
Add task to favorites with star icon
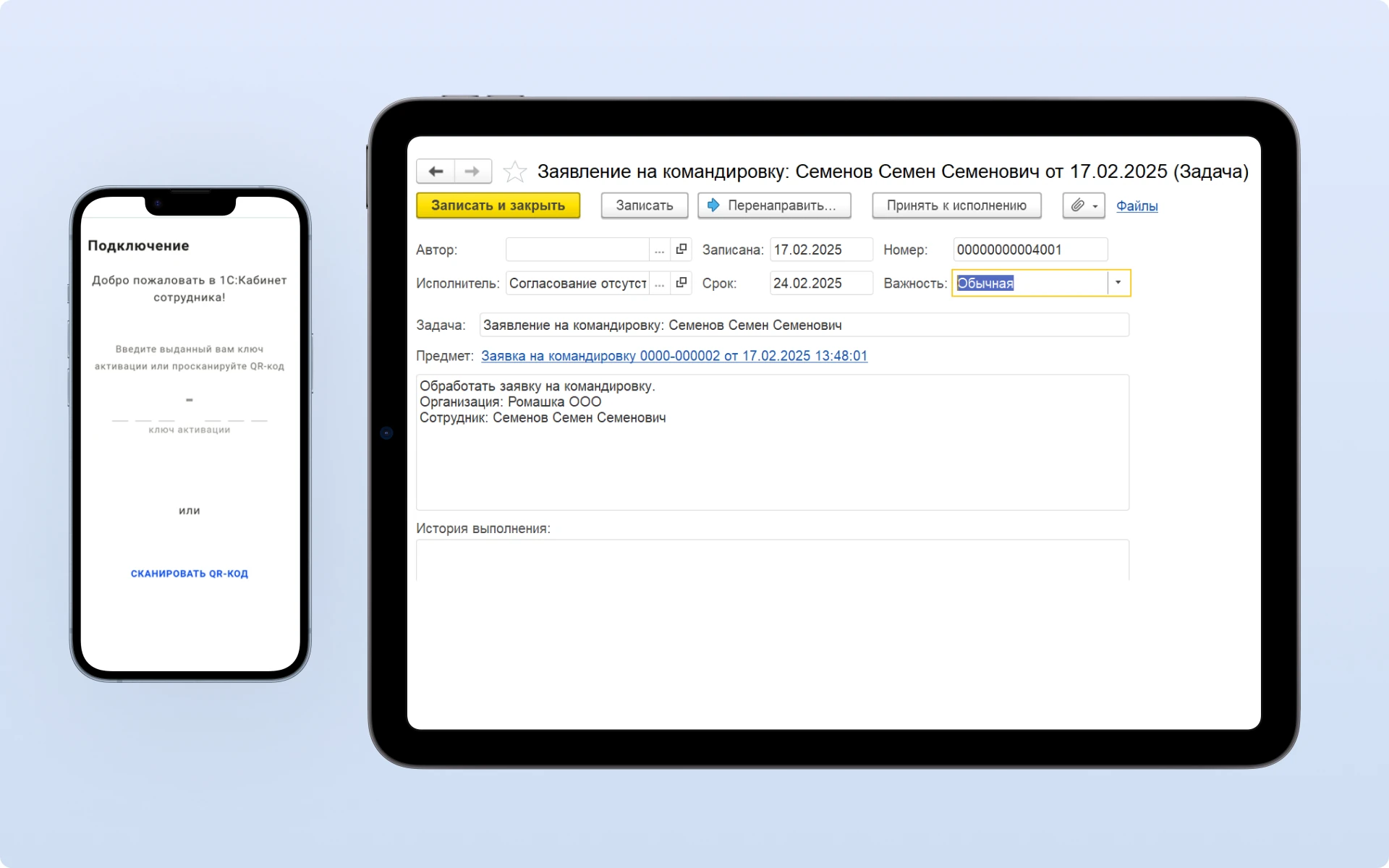point(514,171)
